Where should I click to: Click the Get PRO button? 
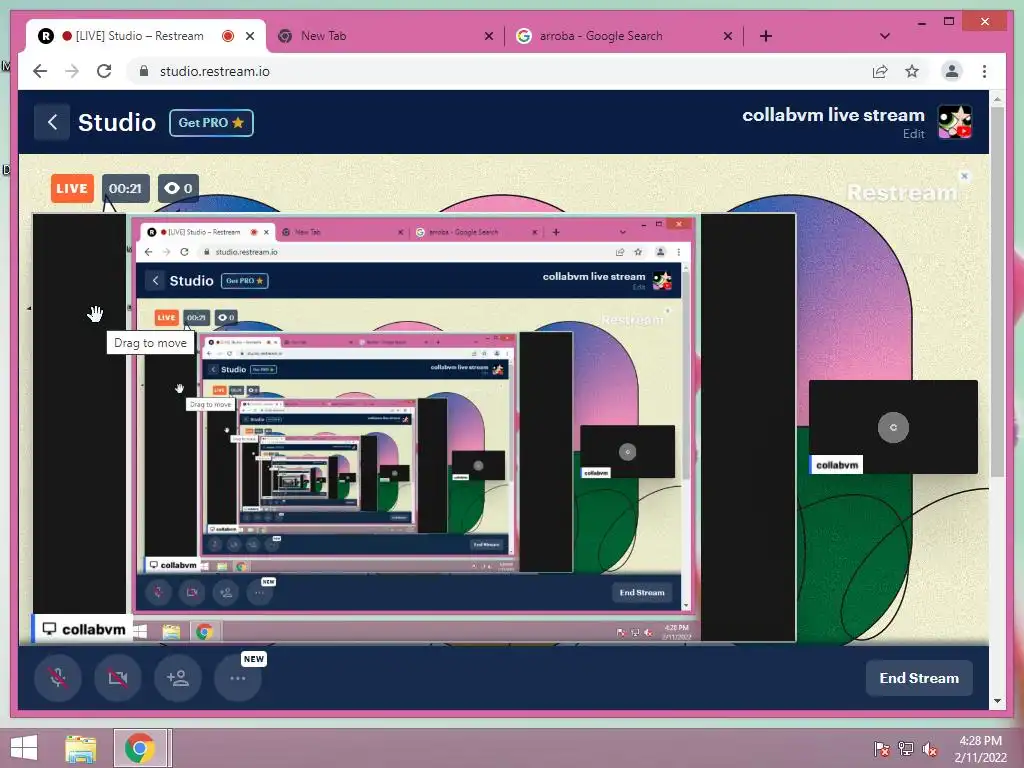(211, 123)
